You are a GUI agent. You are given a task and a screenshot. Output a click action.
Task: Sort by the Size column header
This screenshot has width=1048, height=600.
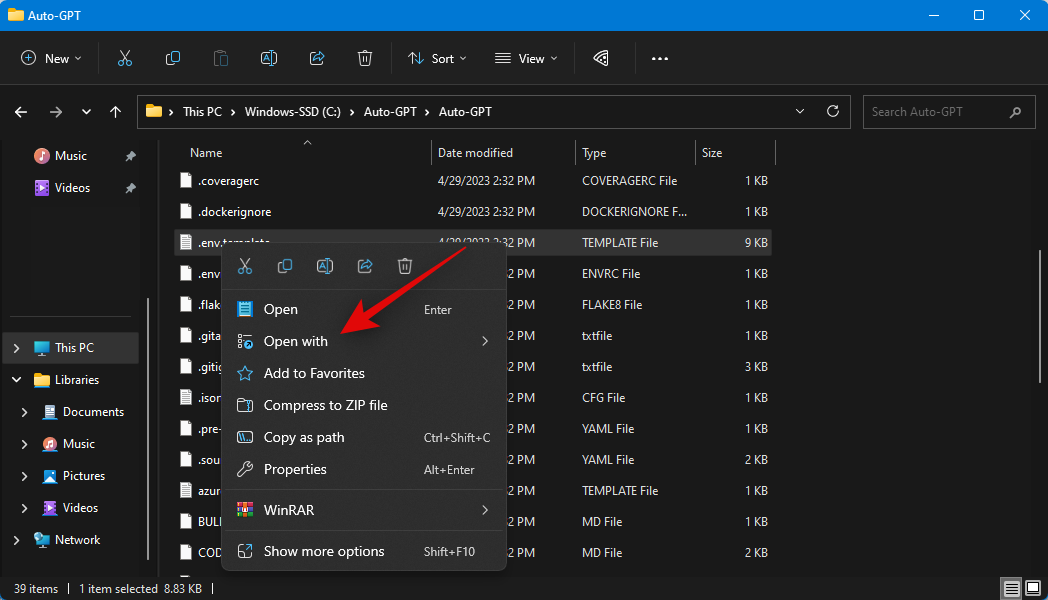click(712, 153)
